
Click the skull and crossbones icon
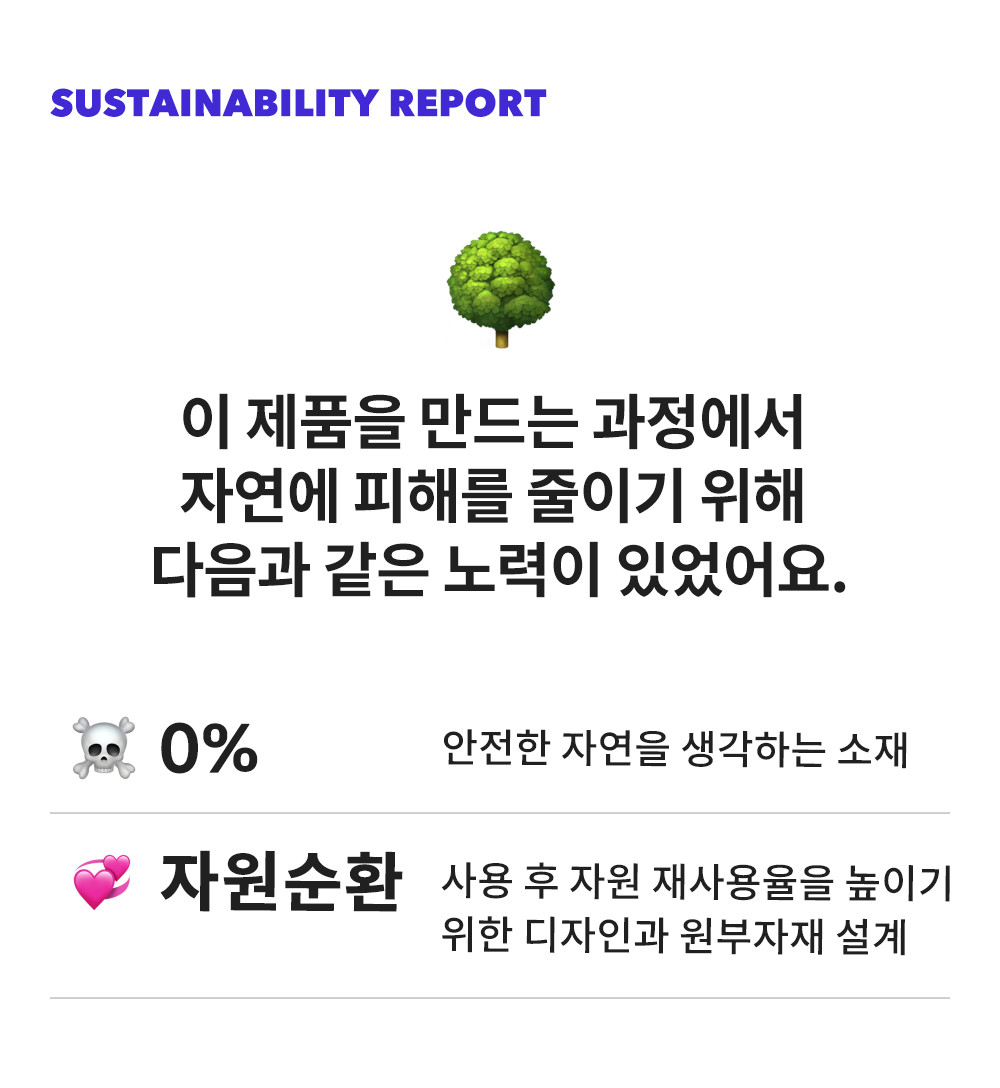coord(104,748)
